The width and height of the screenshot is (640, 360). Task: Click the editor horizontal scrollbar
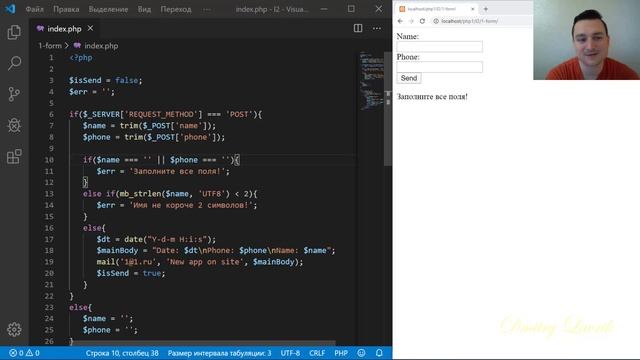click(x=202, y=343)
